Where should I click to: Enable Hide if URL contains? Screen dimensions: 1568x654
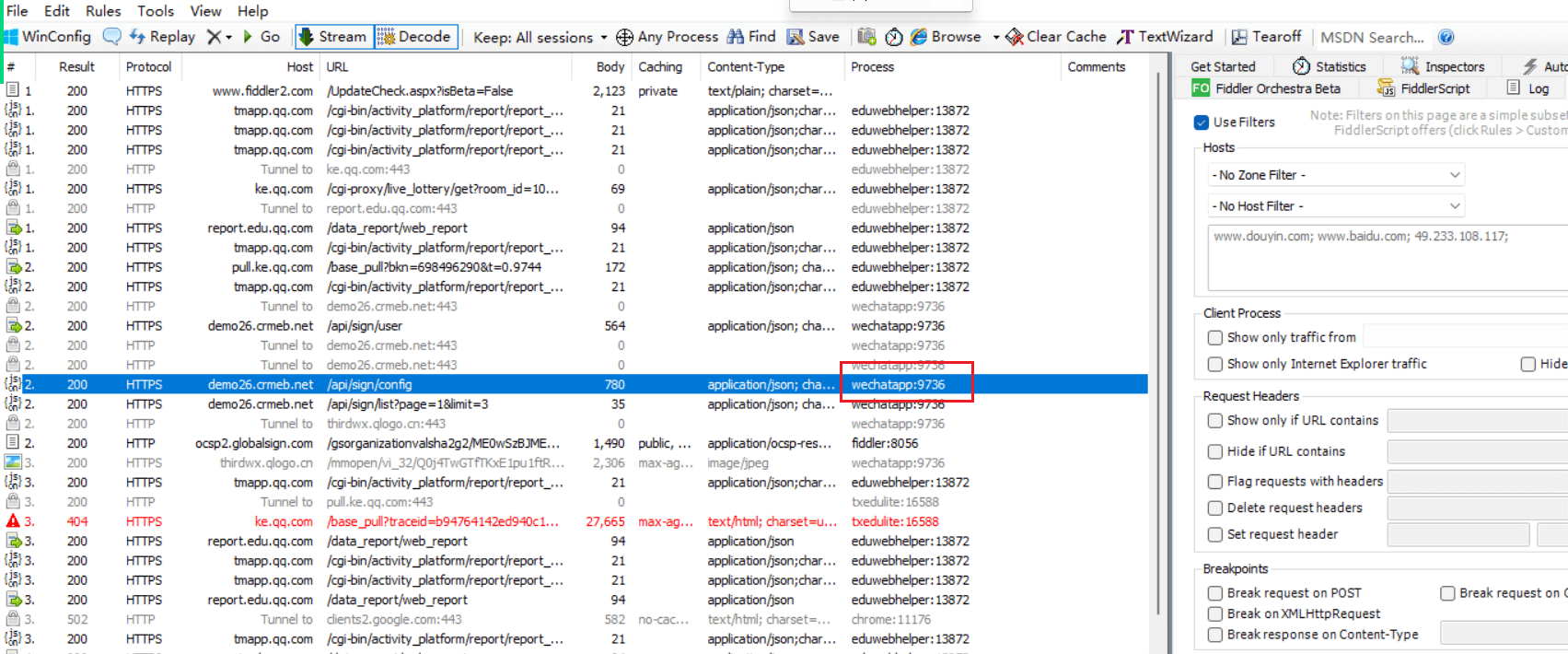1215,451
